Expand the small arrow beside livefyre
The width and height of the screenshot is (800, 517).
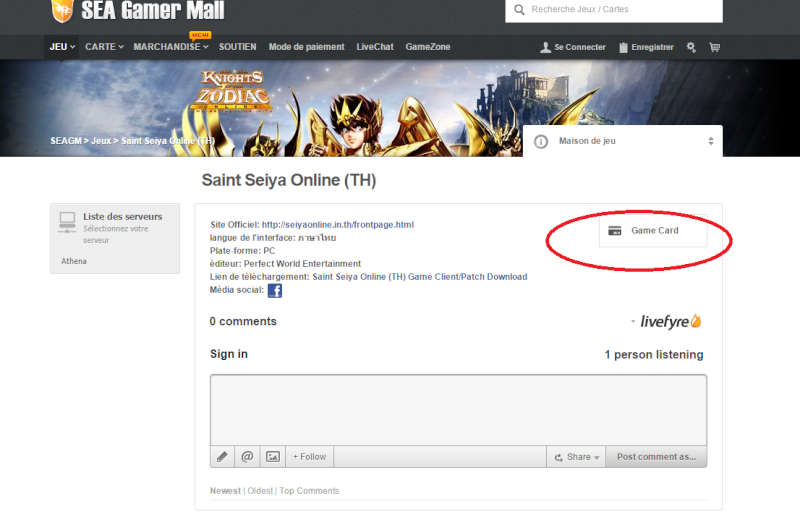[x=633, y=322]
